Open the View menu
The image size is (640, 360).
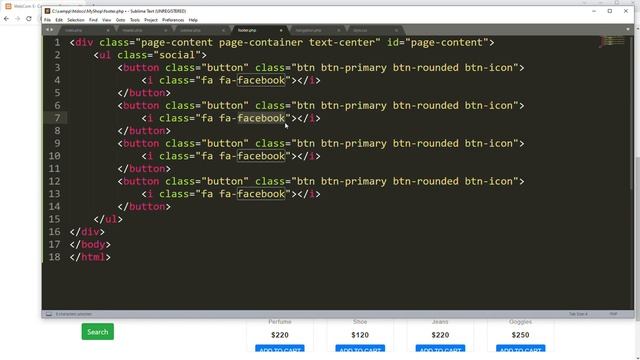(x=107, y=20)
